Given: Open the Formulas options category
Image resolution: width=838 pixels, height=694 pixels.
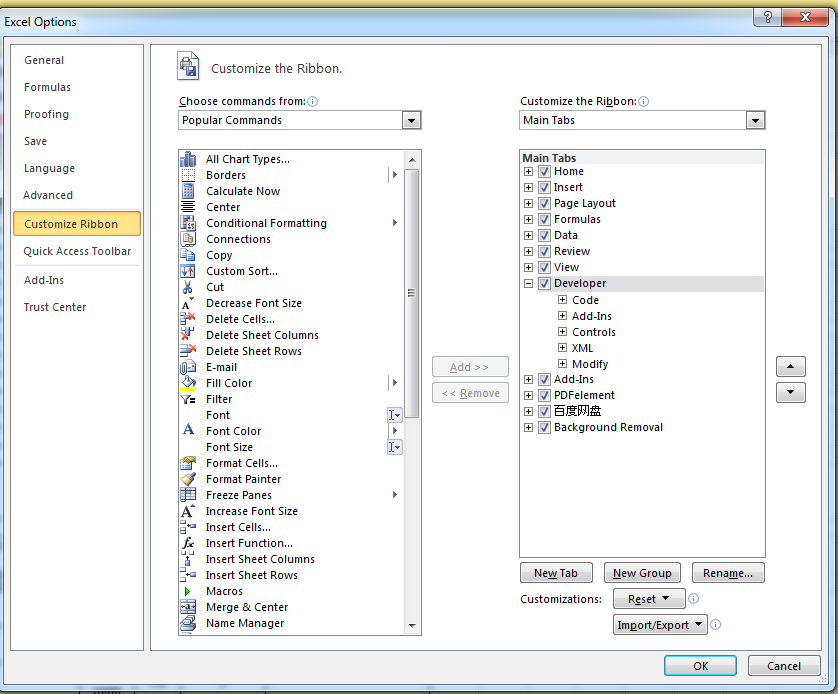Looking at the screenshot, I should pos(47,87).
